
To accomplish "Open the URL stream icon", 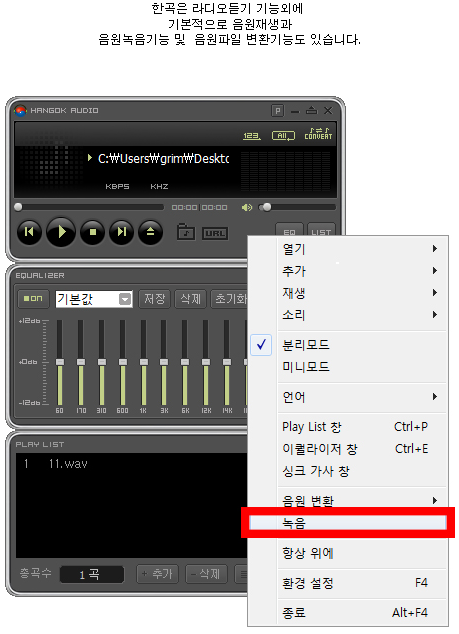I will tap(215, 233).
